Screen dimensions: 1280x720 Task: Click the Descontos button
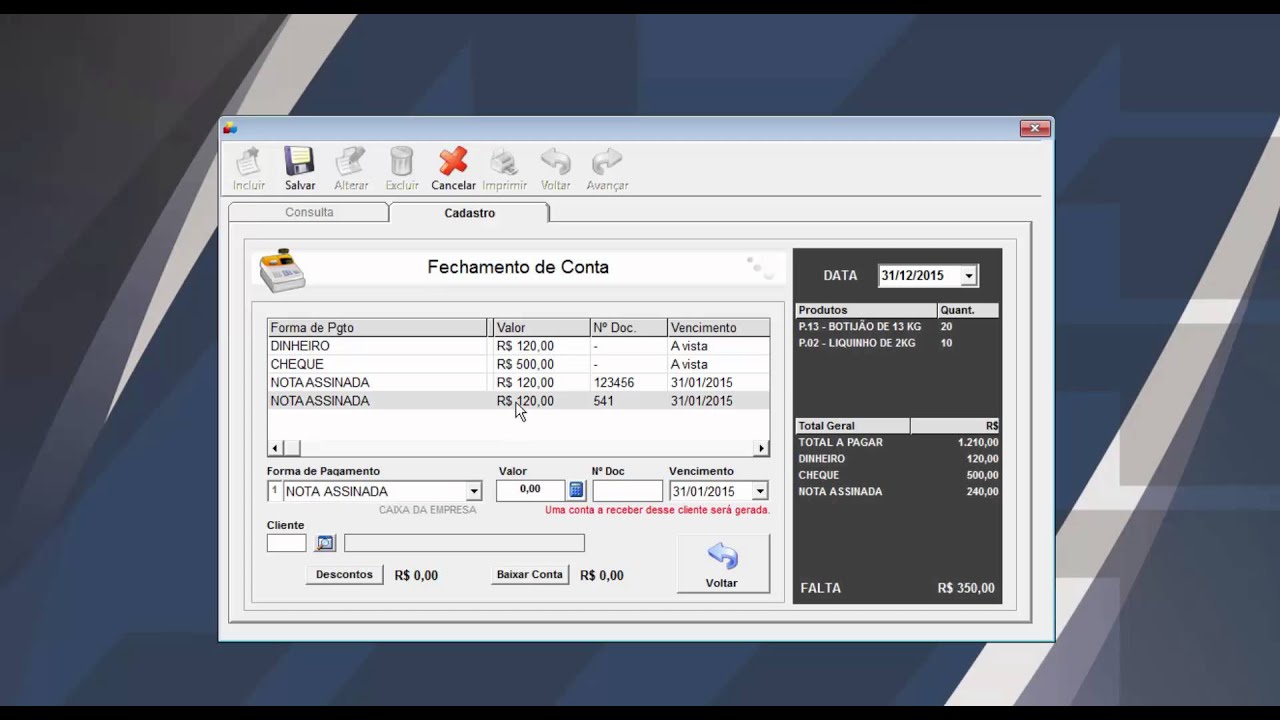pyautogui.click(x=344, y=575)
